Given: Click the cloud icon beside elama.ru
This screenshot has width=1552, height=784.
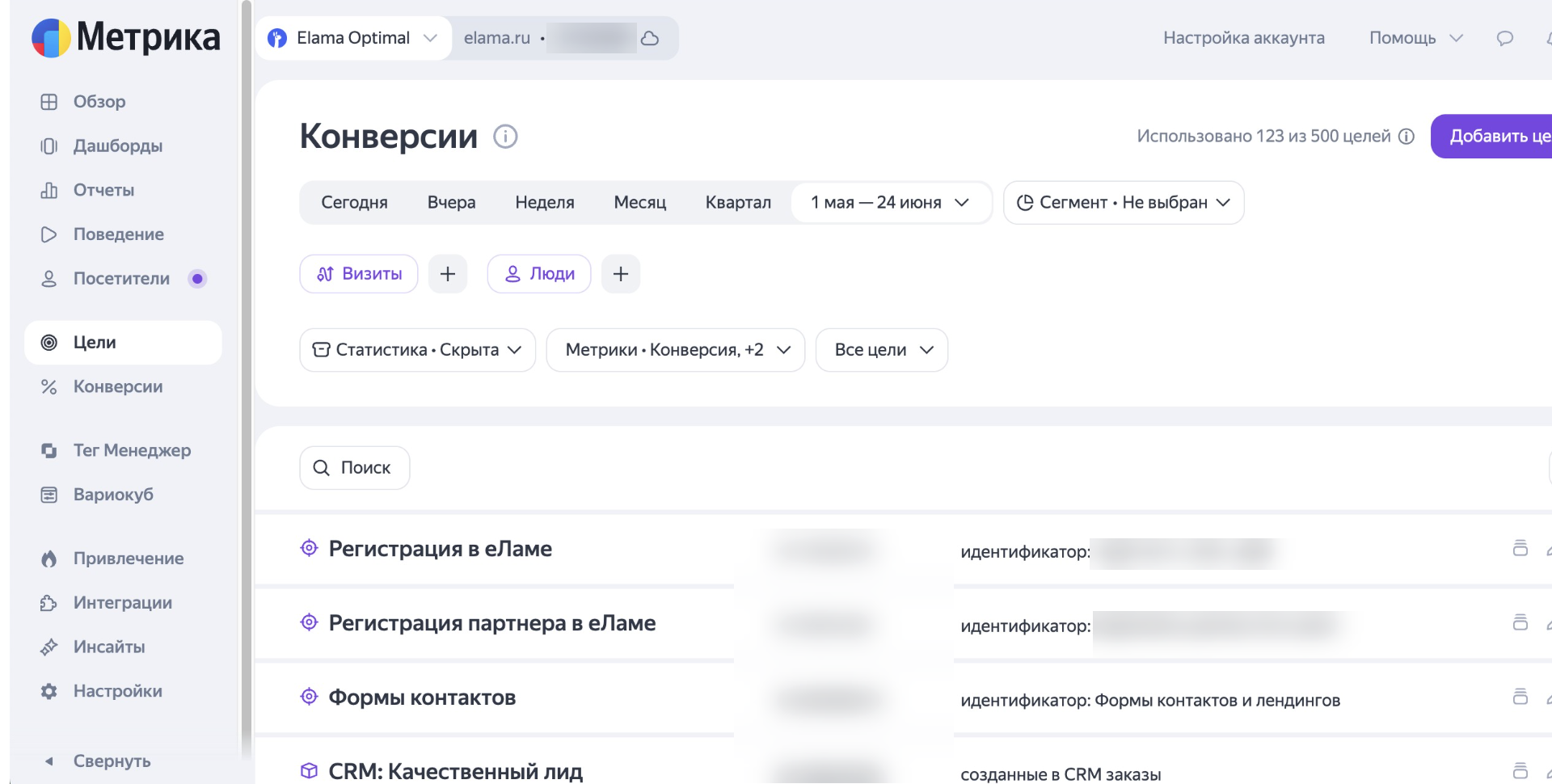Looking at the screenshot, I should pyautogui.click(x=650, y=38).
